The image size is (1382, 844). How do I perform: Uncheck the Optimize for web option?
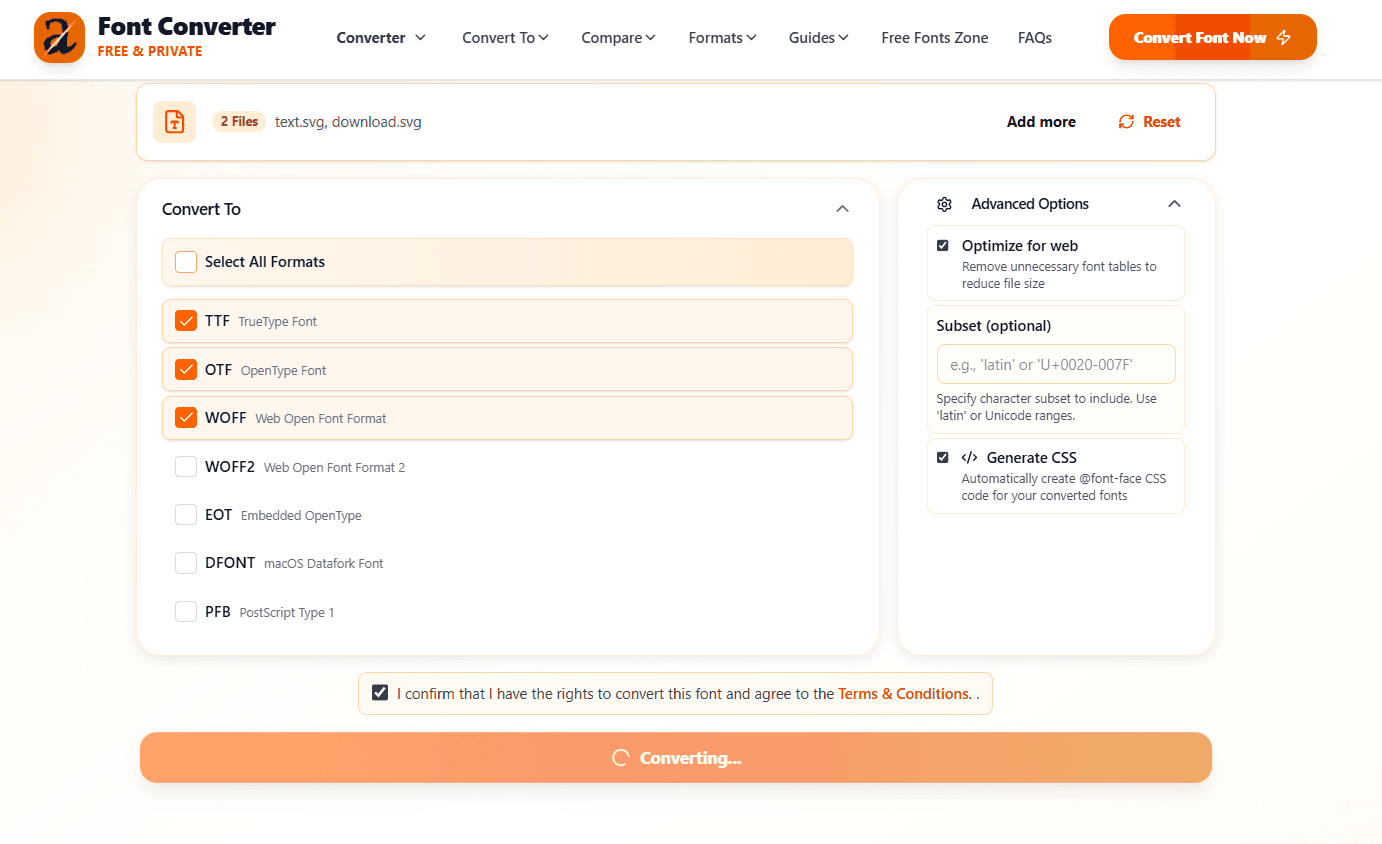942,244
